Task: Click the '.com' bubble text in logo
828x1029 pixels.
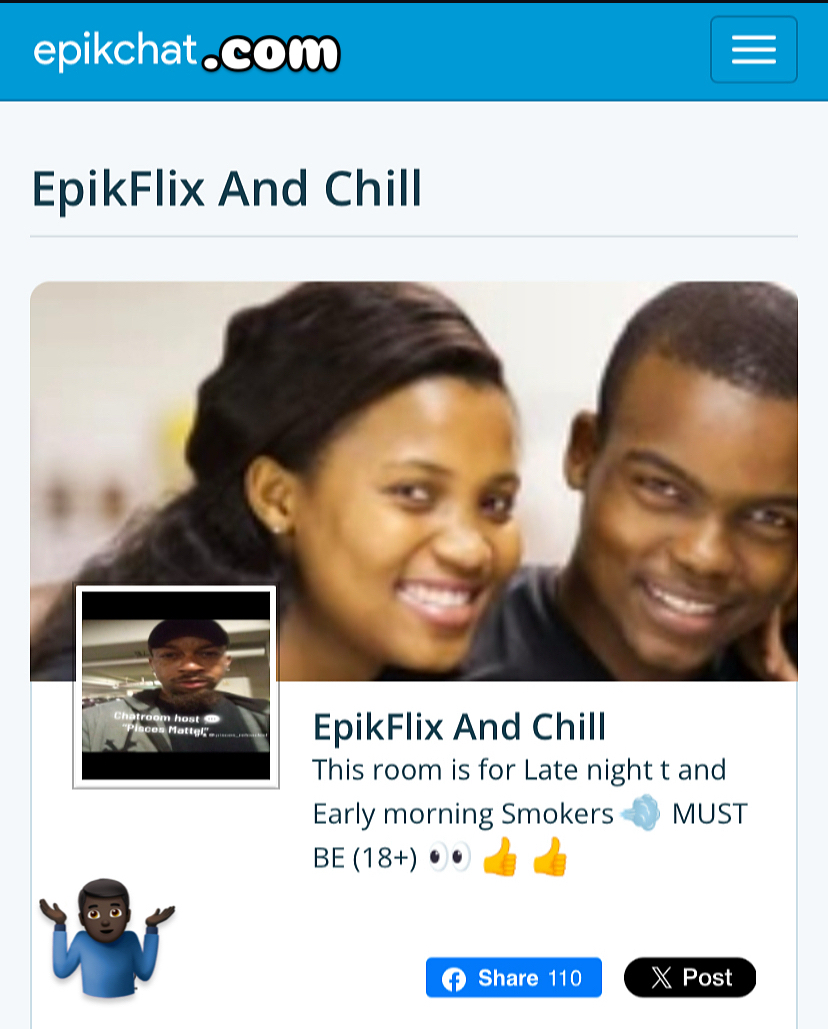Action: point(271,52)
